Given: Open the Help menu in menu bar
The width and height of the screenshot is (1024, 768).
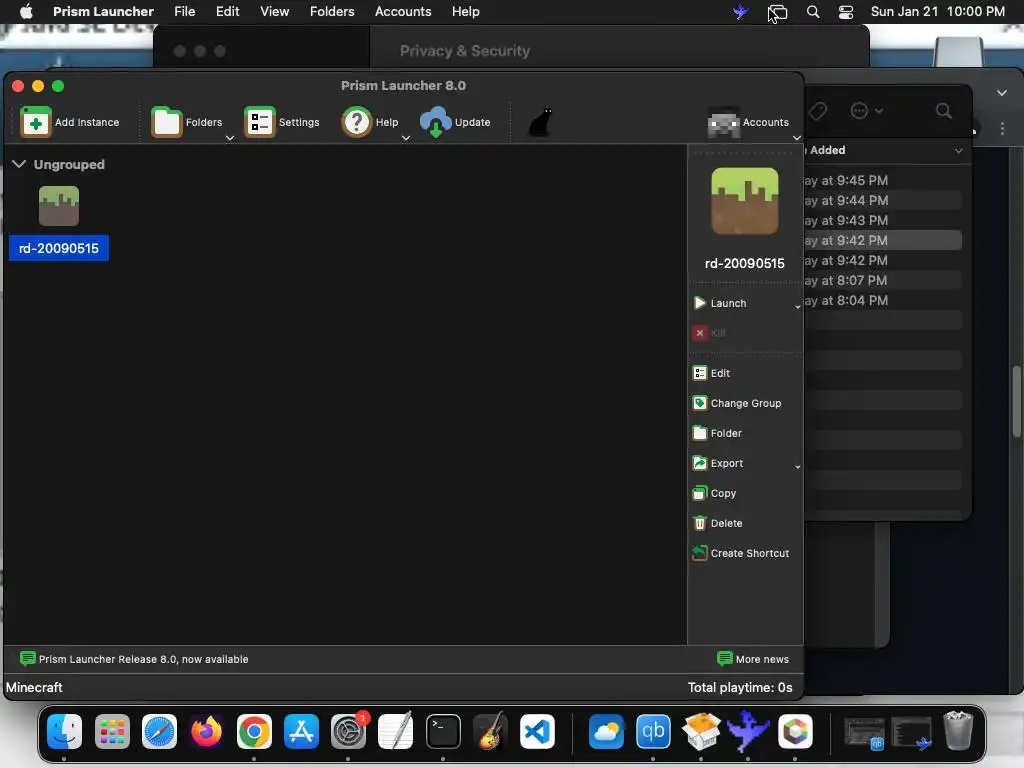Looking at the screenshot, I should coord(466,11).
